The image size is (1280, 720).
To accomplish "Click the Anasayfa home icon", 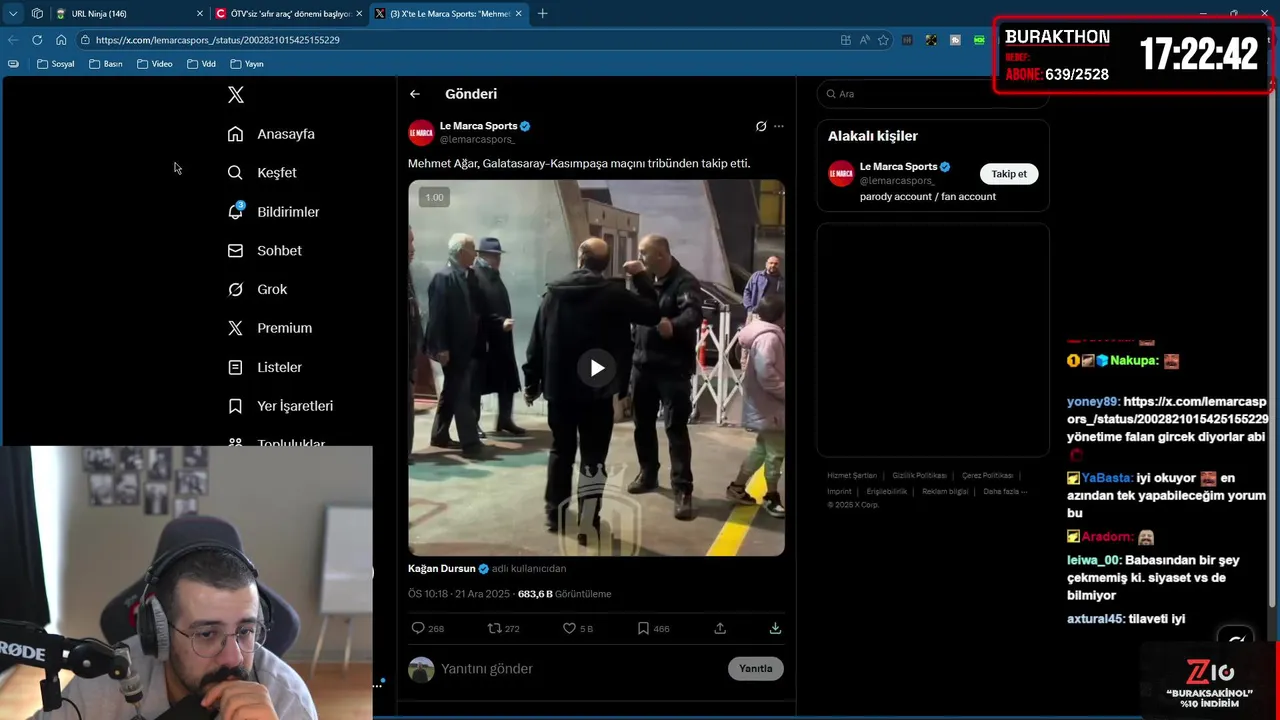I will (236, 134).
